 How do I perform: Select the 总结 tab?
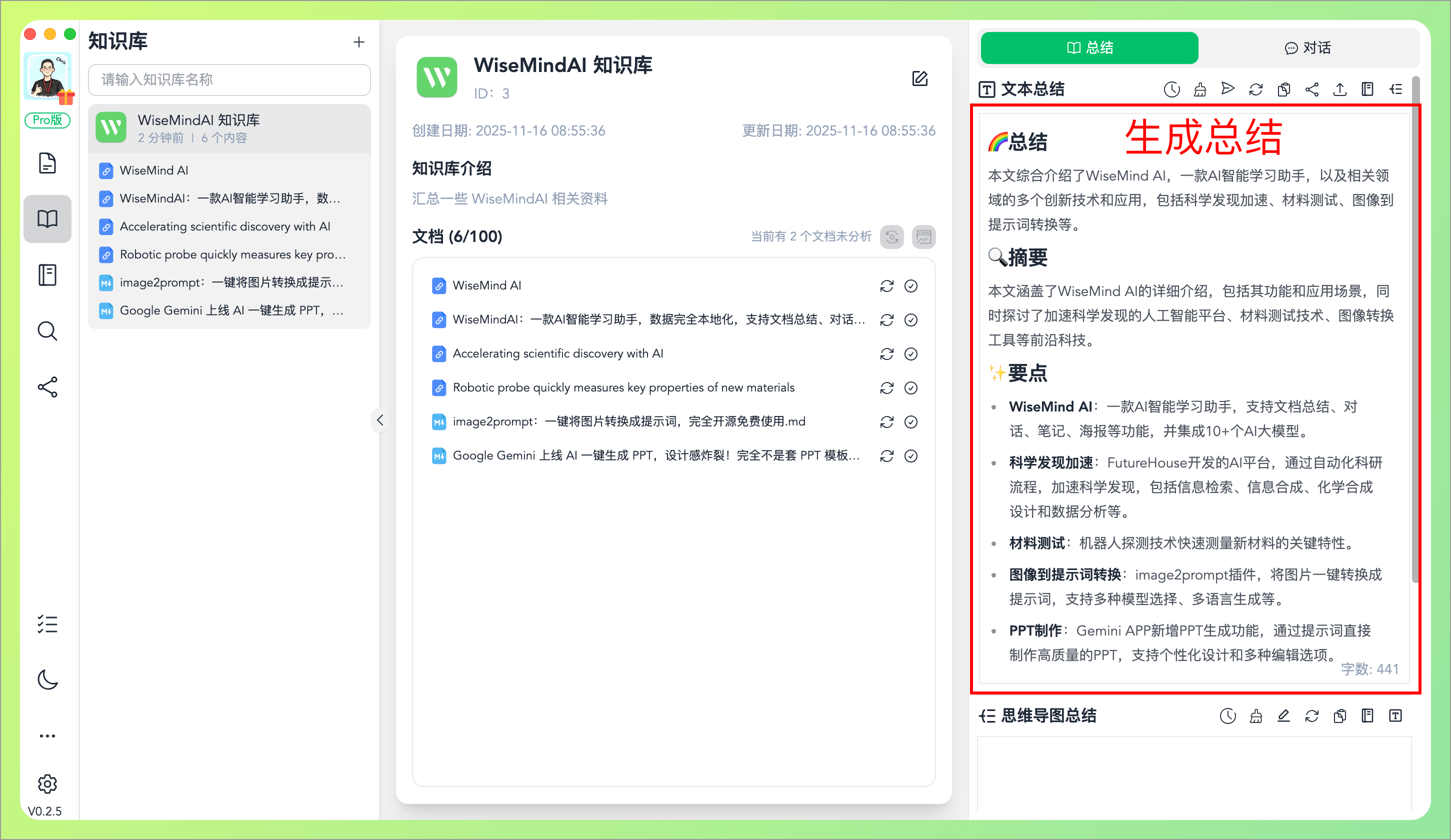coord(1088,48)
